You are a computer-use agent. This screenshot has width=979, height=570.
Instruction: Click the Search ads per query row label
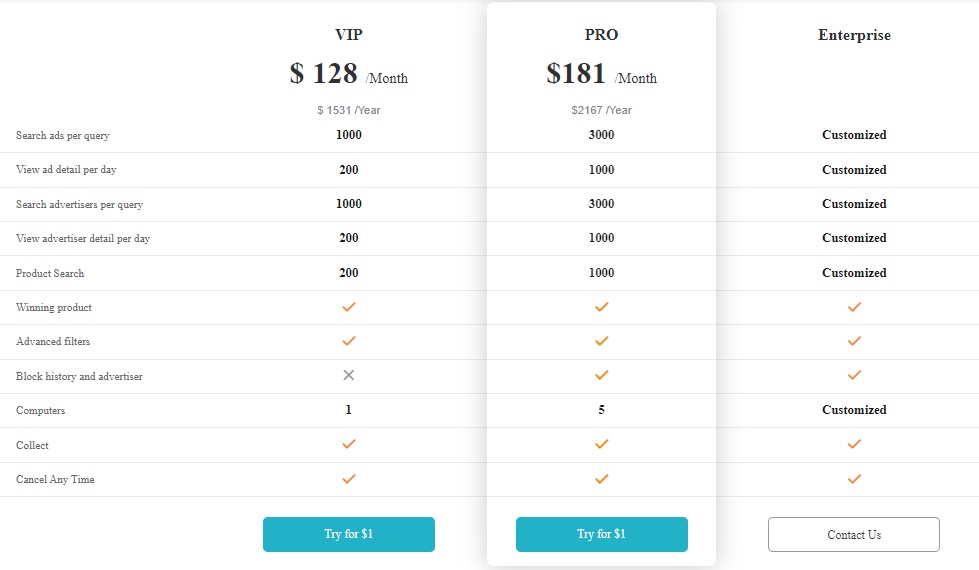click(62, 135)
